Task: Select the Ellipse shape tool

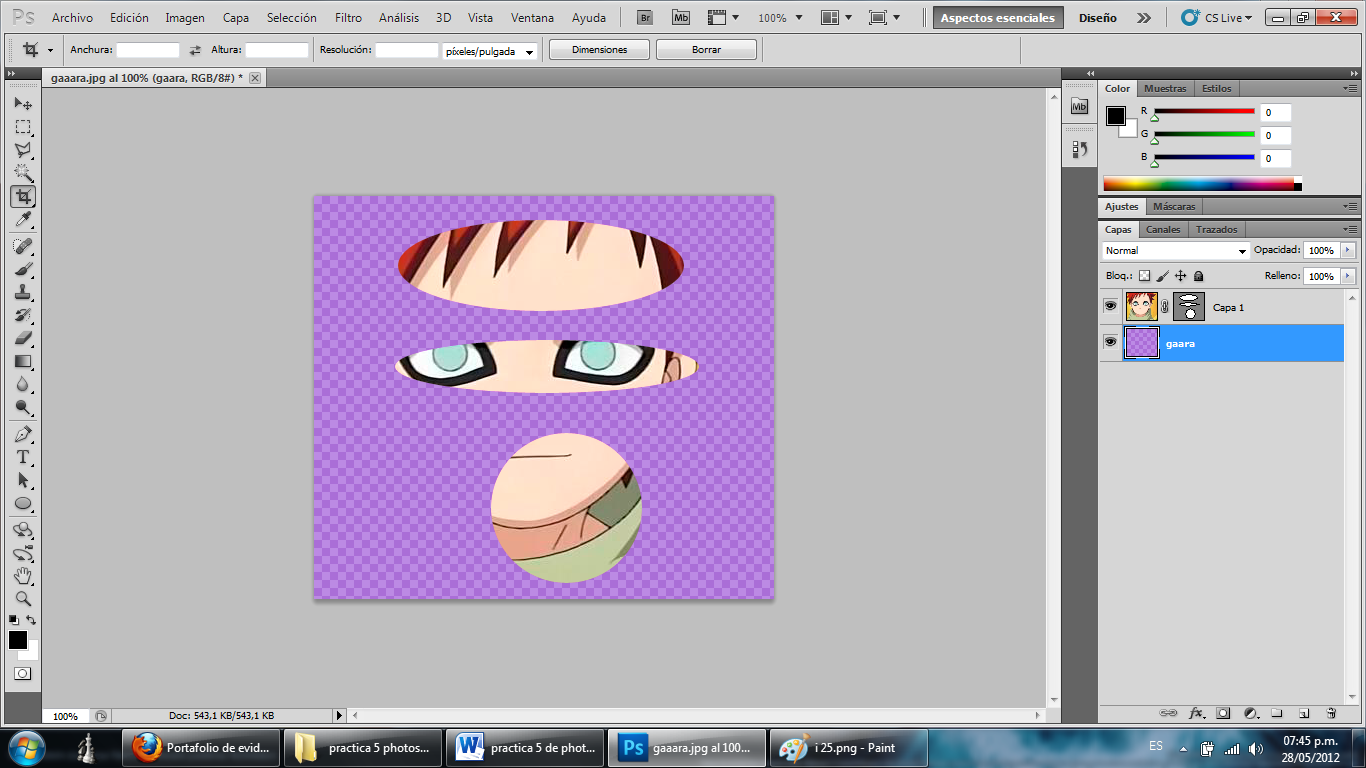Action: tap(23, 503)
